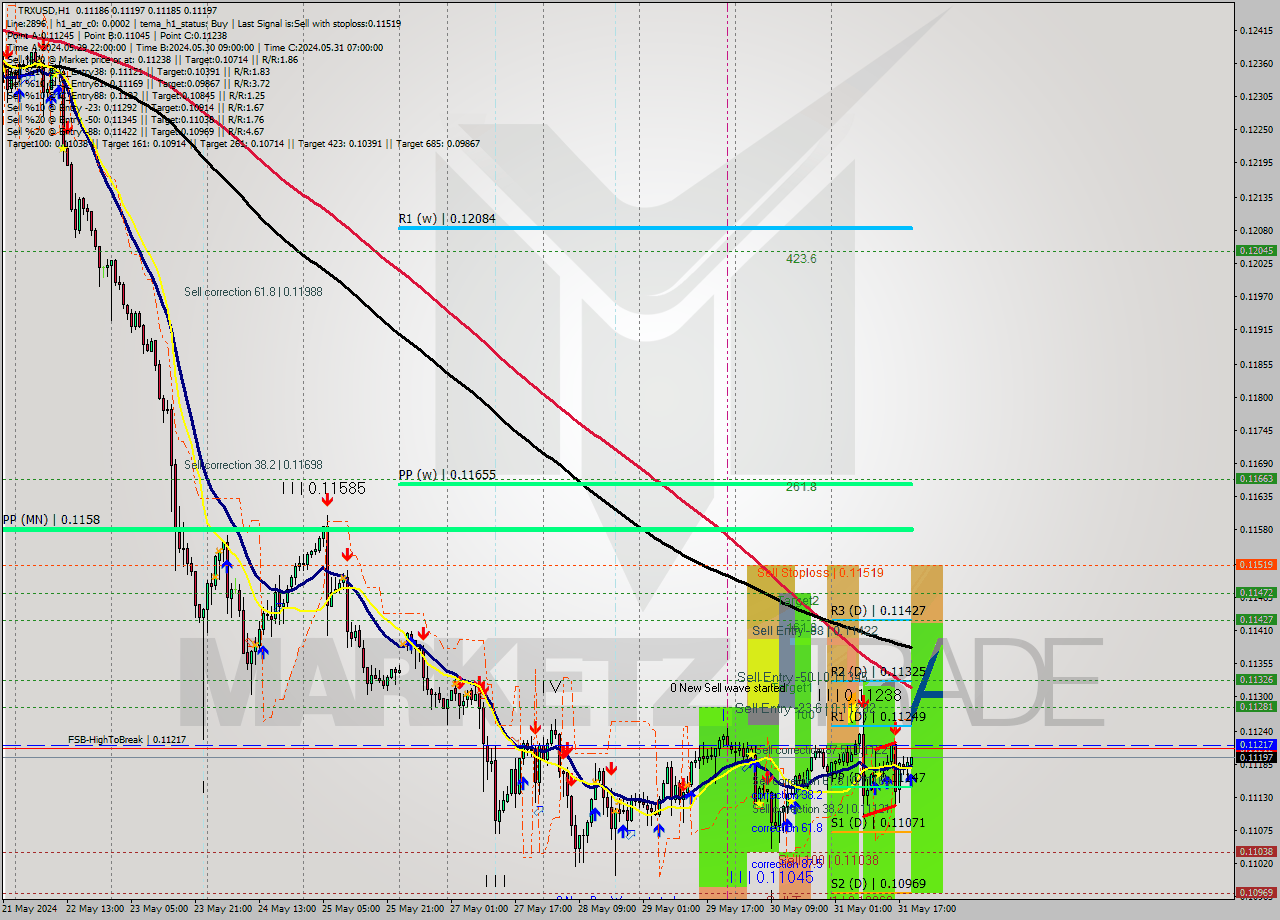The height and width of the screenshot is (920, 1280).
Task: Click the 0.12415 price scale value
Action: click(1256, 30)
